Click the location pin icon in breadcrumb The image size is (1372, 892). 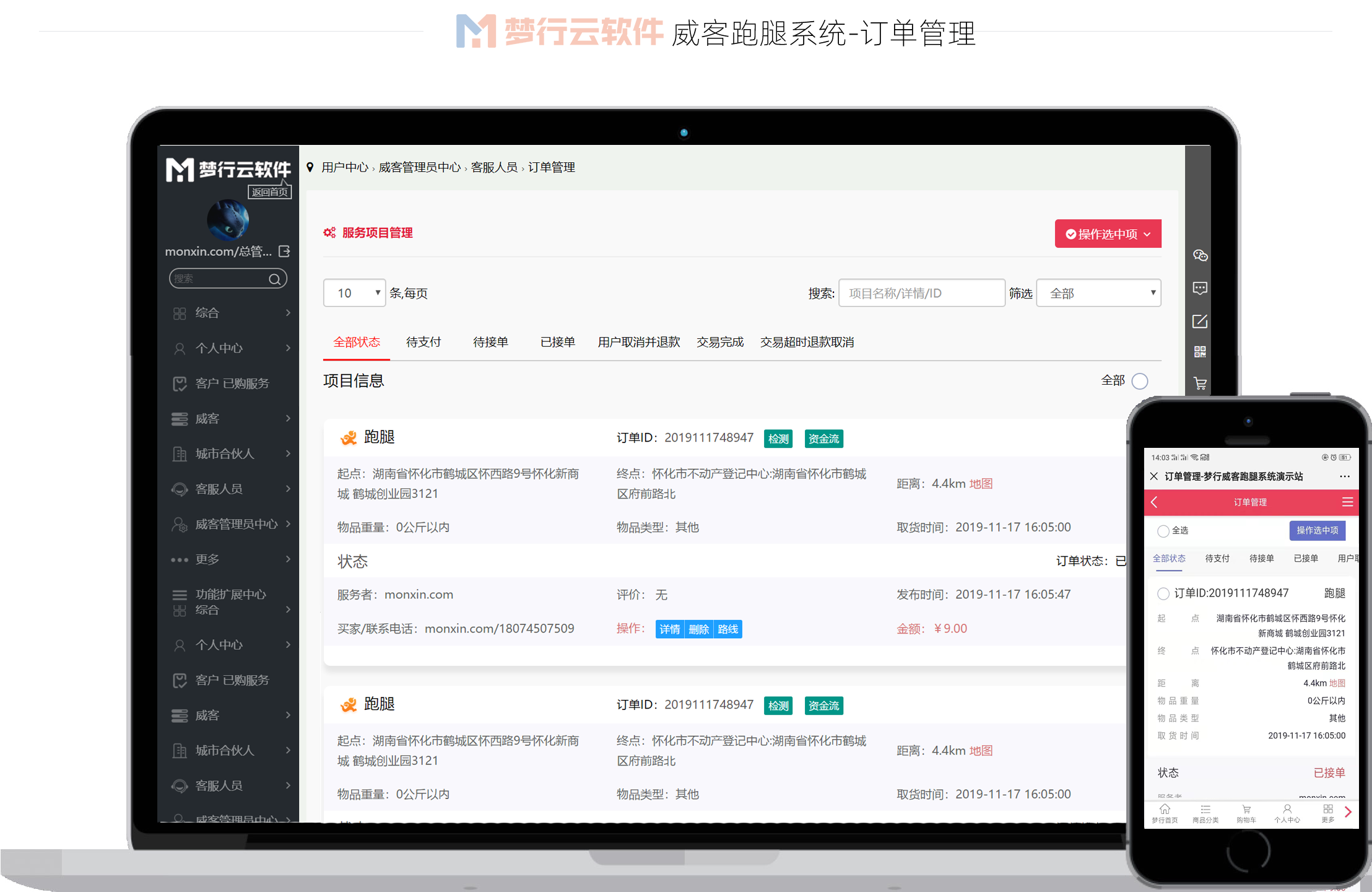click(310, 167)
